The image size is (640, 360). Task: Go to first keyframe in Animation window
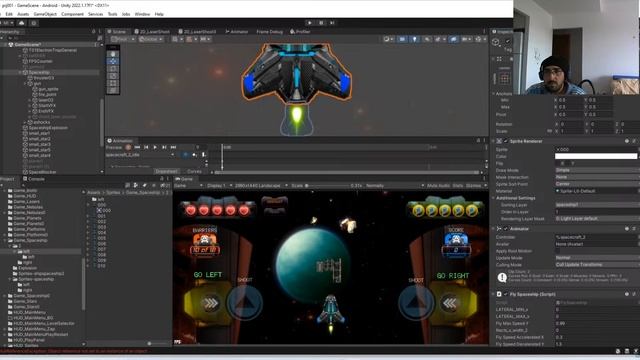[x=137, y=147]
